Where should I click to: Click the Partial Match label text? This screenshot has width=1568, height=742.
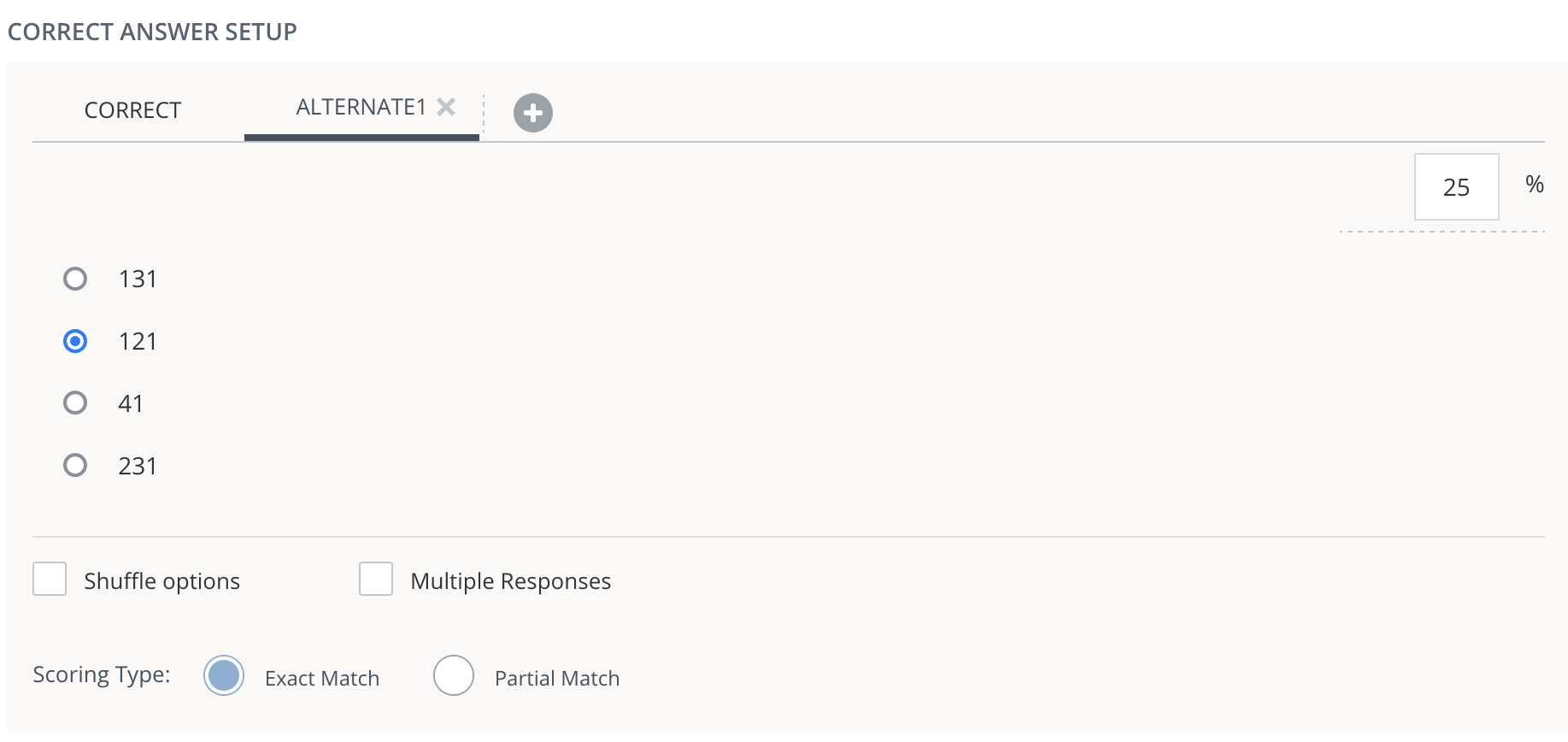tap(555, 677)
